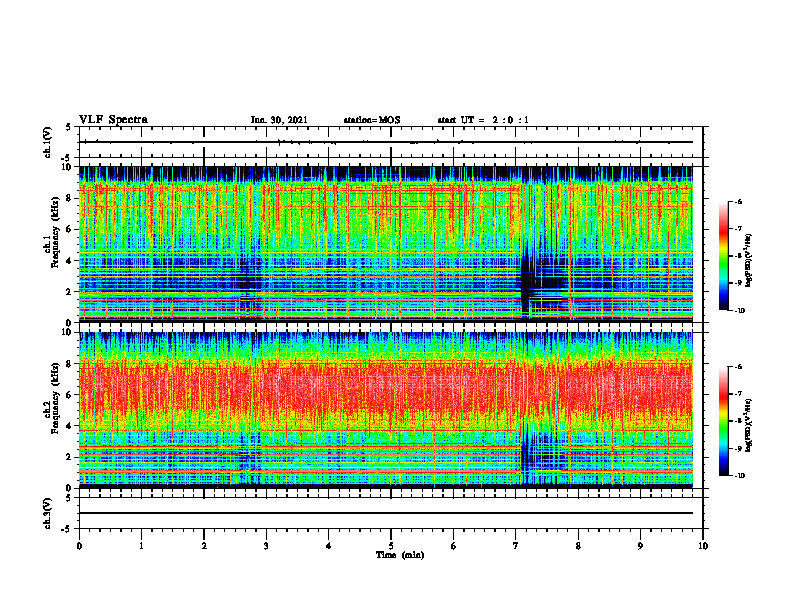This screenshot has height=612, width=792.
Task: Click the "-6" tick on ch.1 colorbar
Action: point(739,201)
